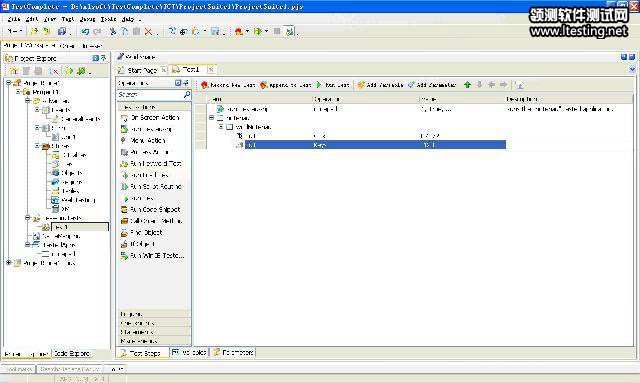Click the Record New Test button
Viewport: 640px width, 383px height.
point(228,85)
